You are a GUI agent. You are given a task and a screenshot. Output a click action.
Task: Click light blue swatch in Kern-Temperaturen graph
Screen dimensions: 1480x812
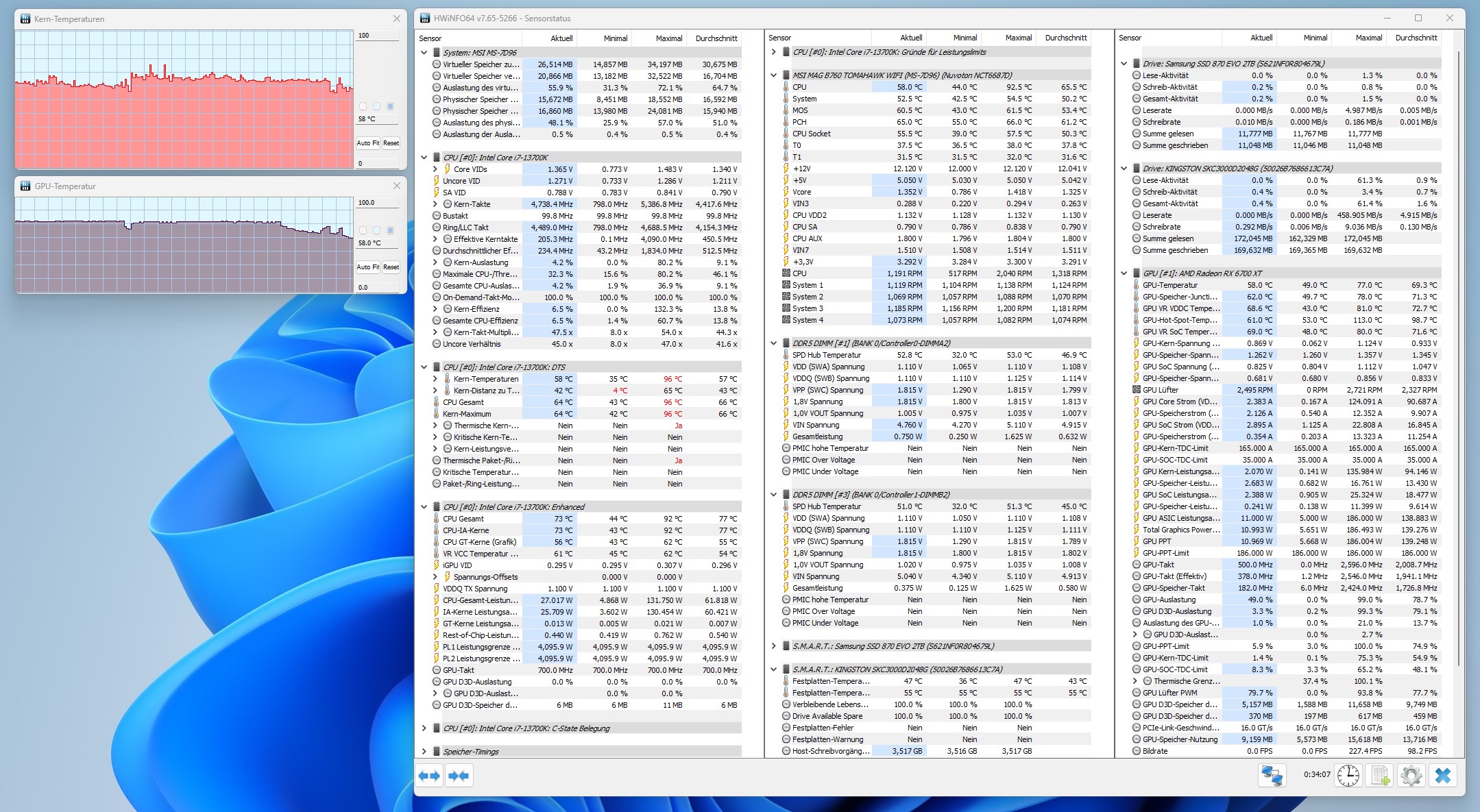(x=377, y=106)
